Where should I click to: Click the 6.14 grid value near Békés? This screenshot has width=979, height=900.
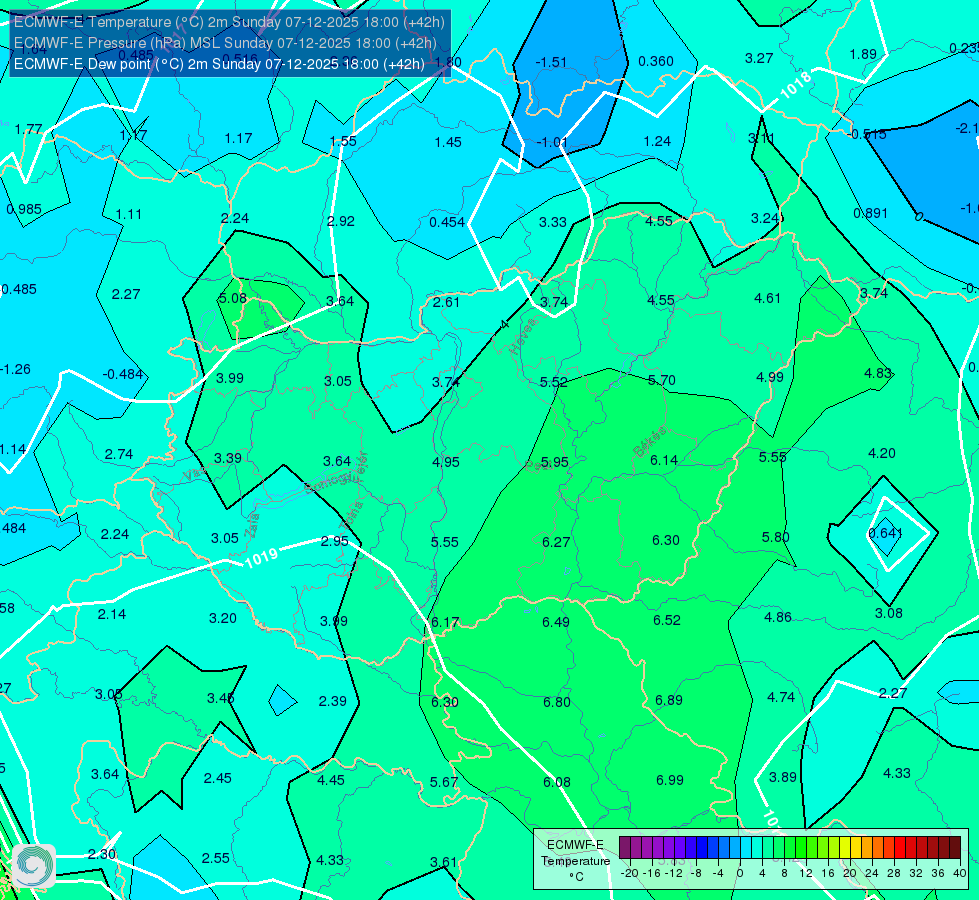[664, 460]
